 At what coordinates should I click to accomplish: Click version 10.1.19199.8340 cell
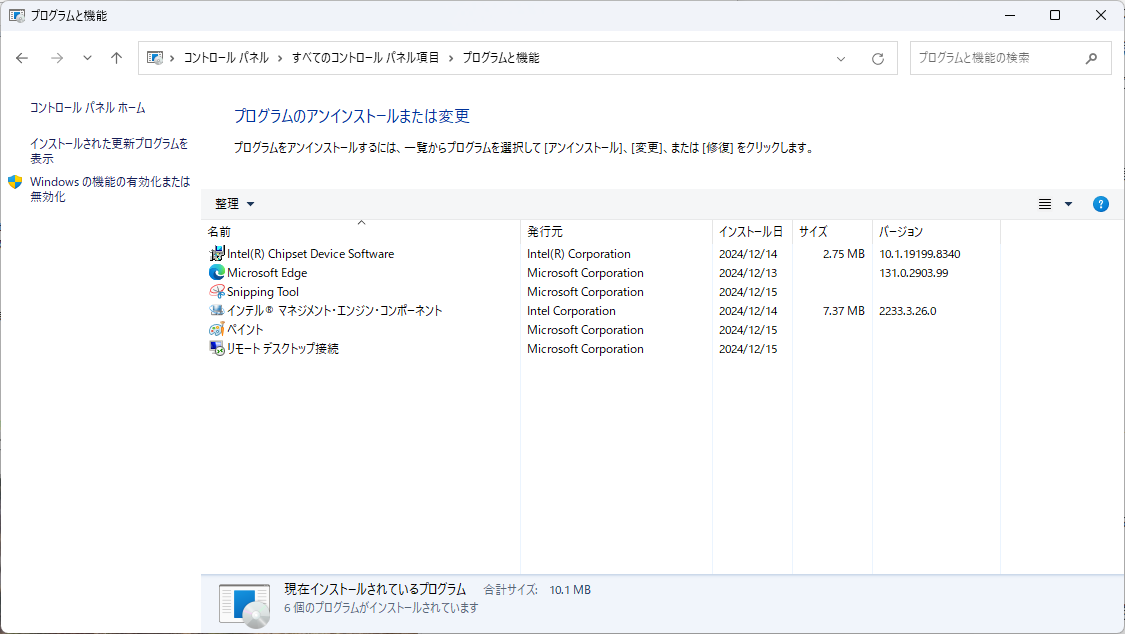coord(919,254)
